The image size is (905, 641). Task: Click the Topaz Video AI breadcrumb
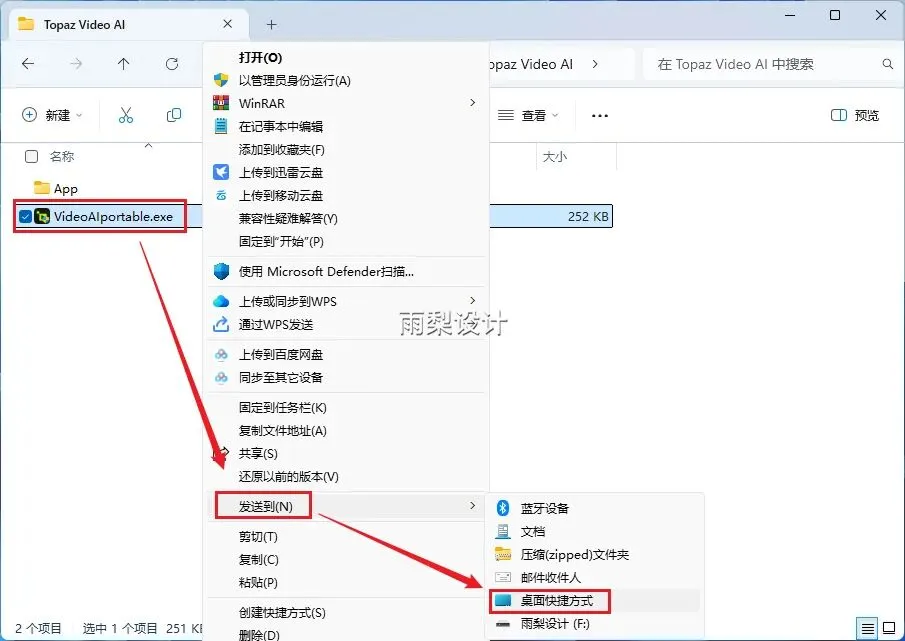531,64
